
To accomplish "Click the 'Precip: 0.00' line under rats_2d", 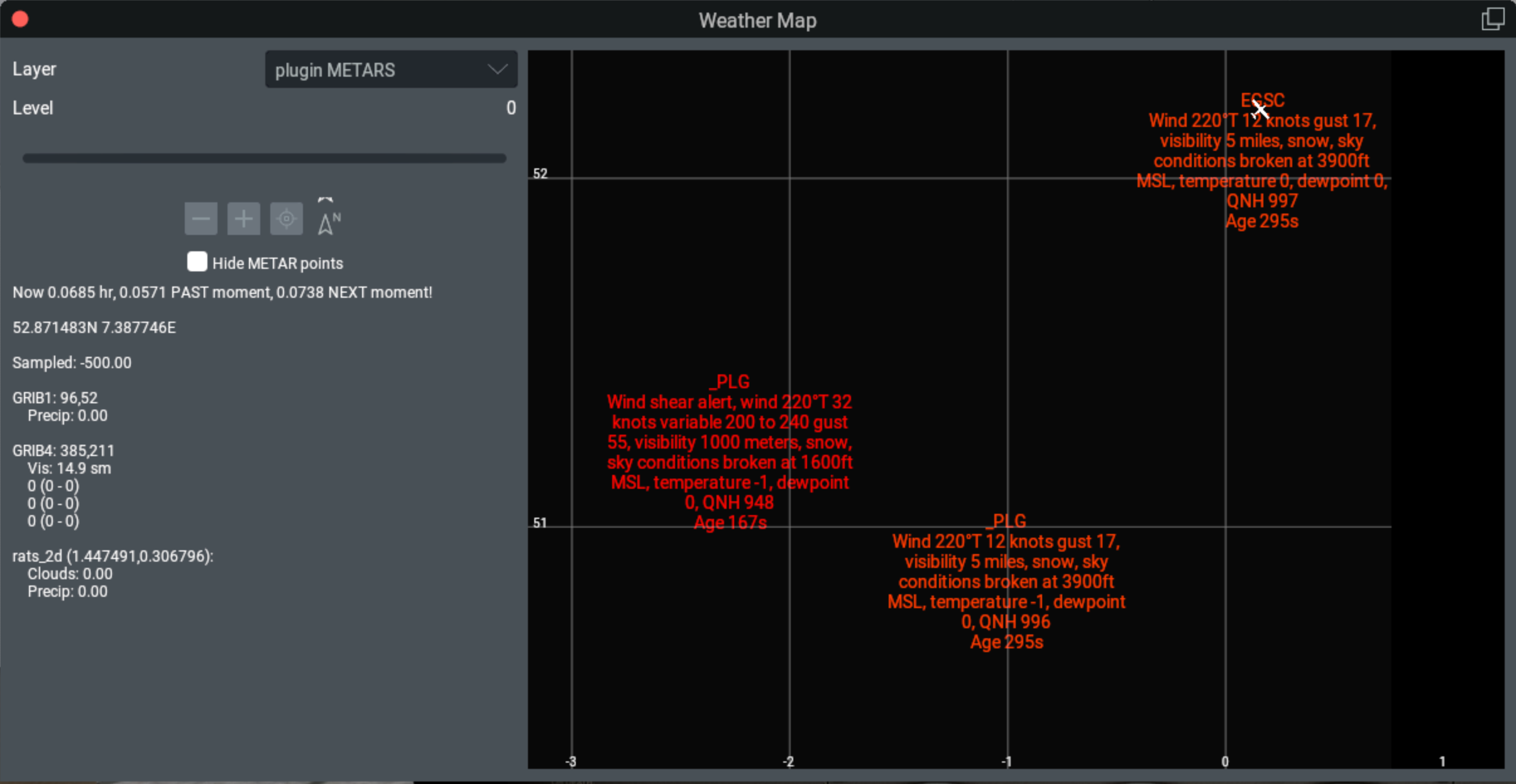I will [67, 591].
